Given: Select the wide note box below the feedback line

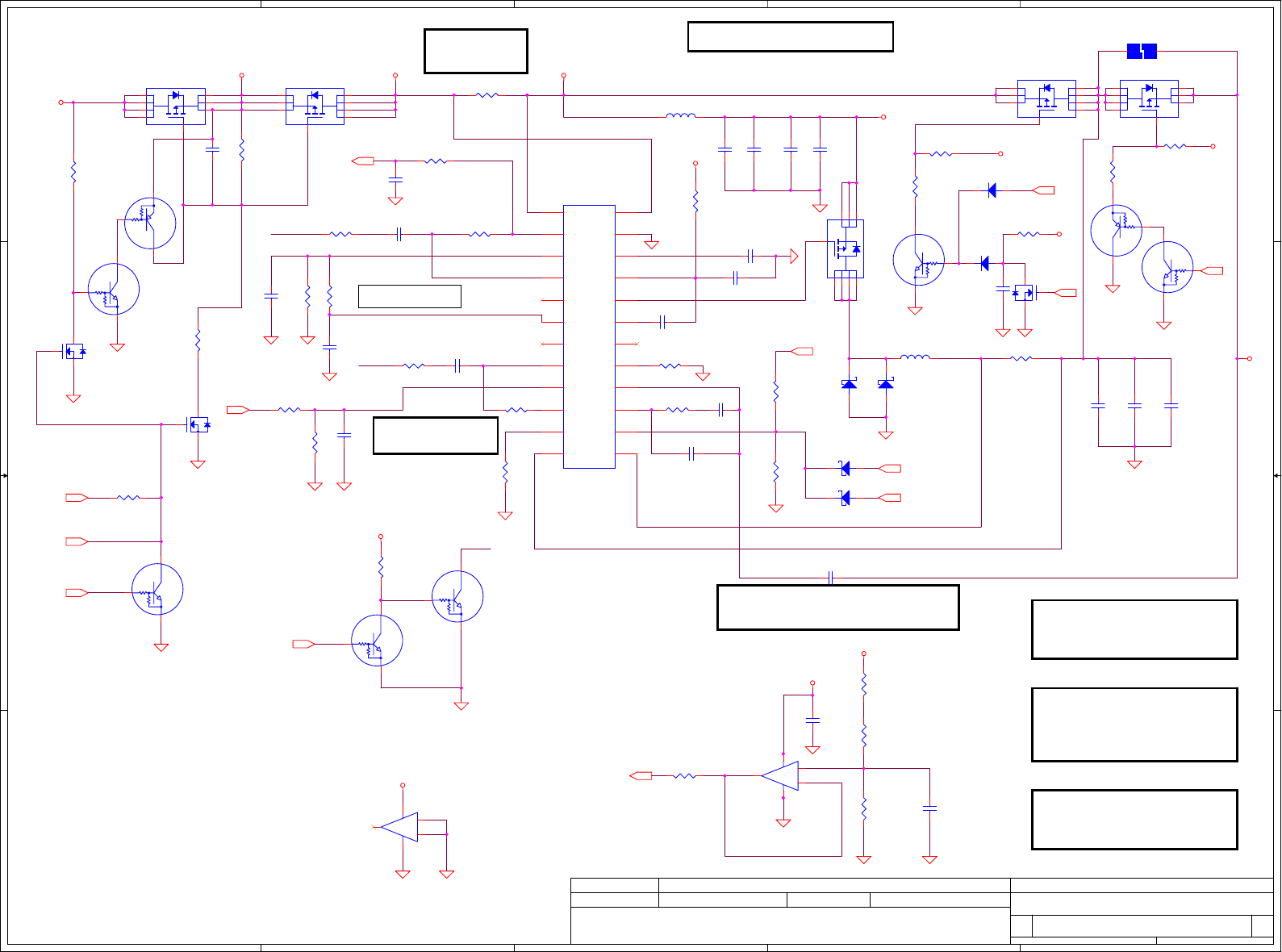Looking at the screenshot, I should [x=838, y=608].
